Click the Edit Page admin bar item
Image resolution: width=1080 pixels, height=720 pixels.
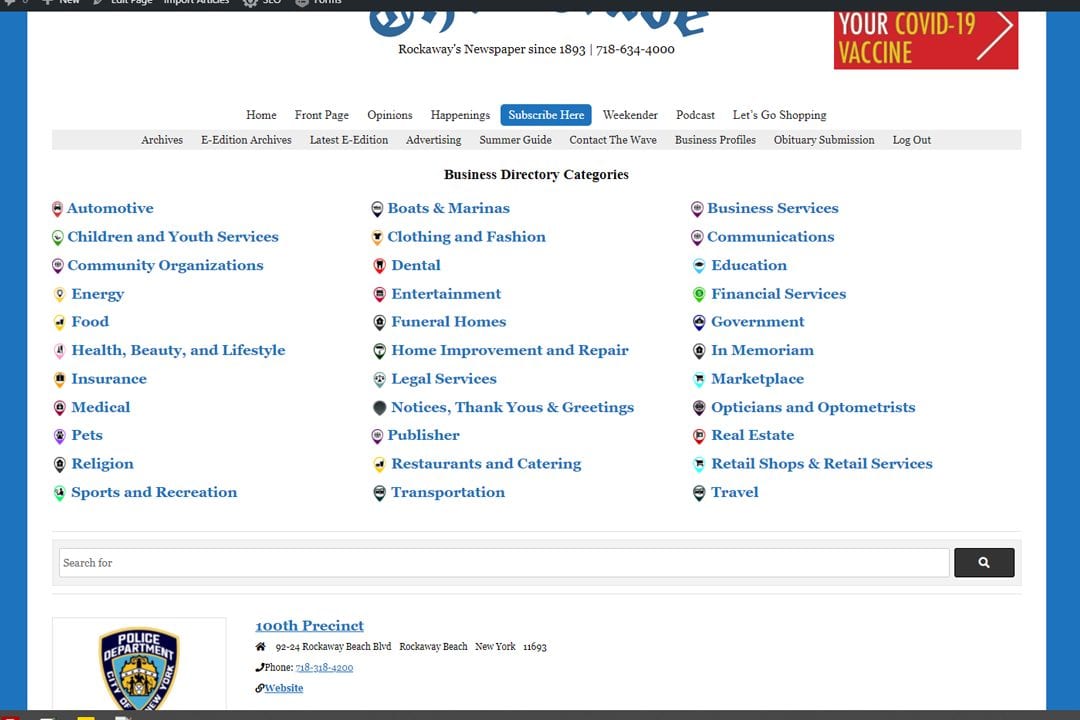[x=124, y=2]
